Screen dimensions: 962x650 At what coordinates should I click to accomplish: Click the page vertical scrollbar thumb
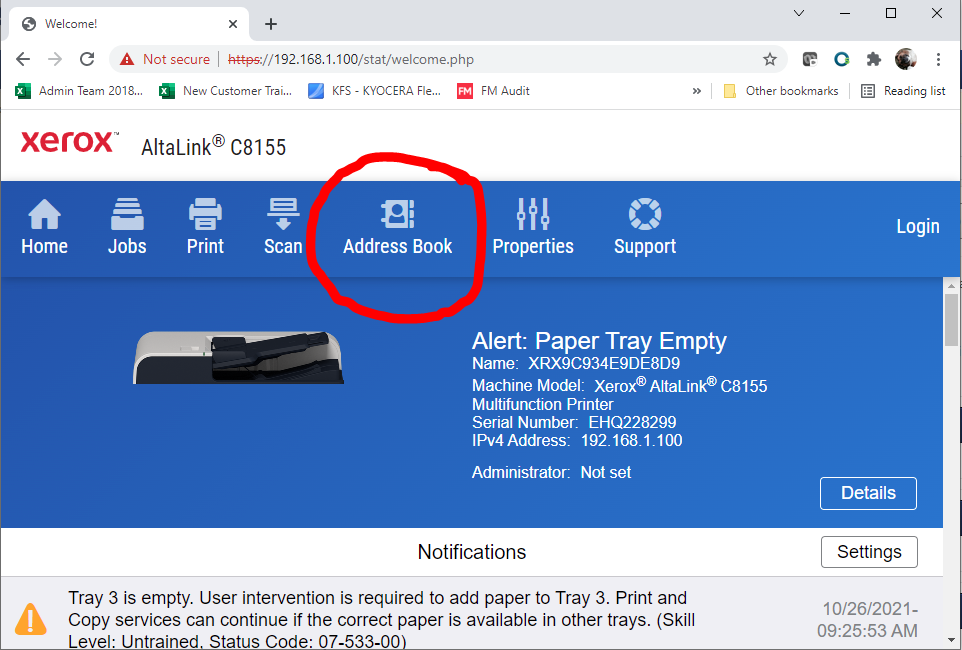click(952, 320)
